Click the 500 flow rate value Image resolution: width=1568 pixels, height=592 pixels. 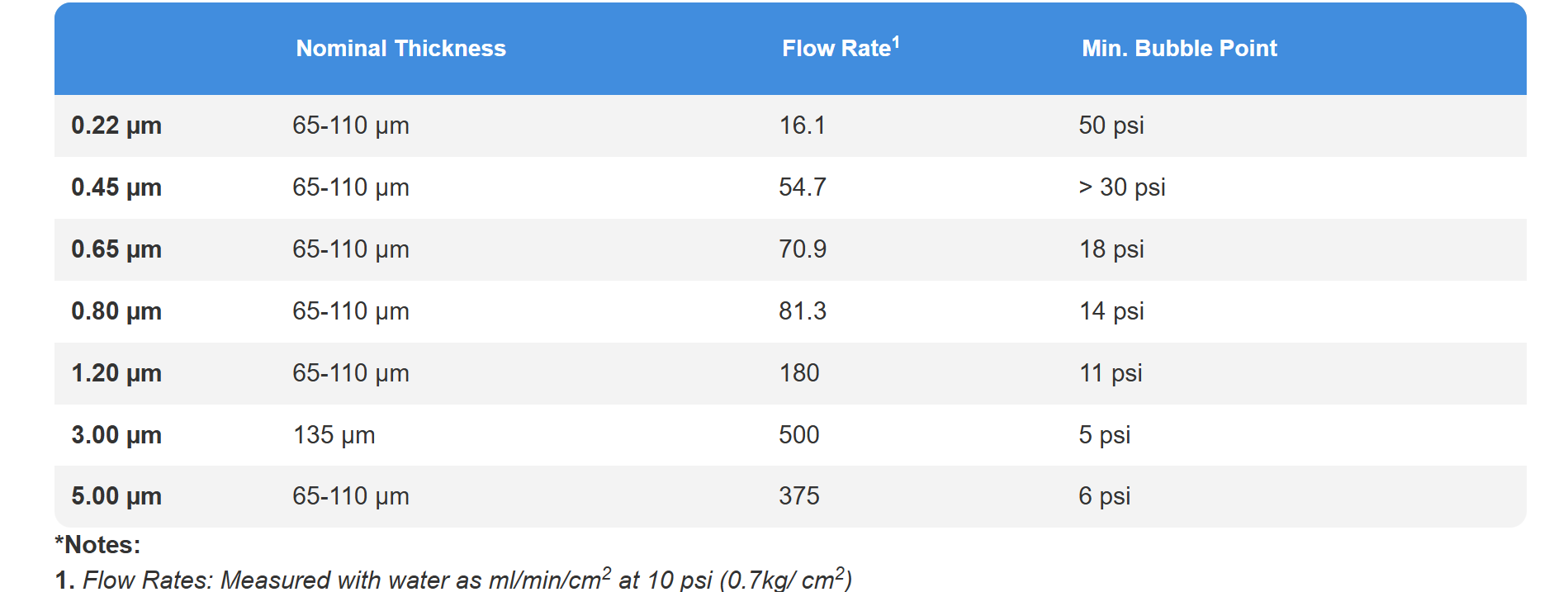pos(798,435)
